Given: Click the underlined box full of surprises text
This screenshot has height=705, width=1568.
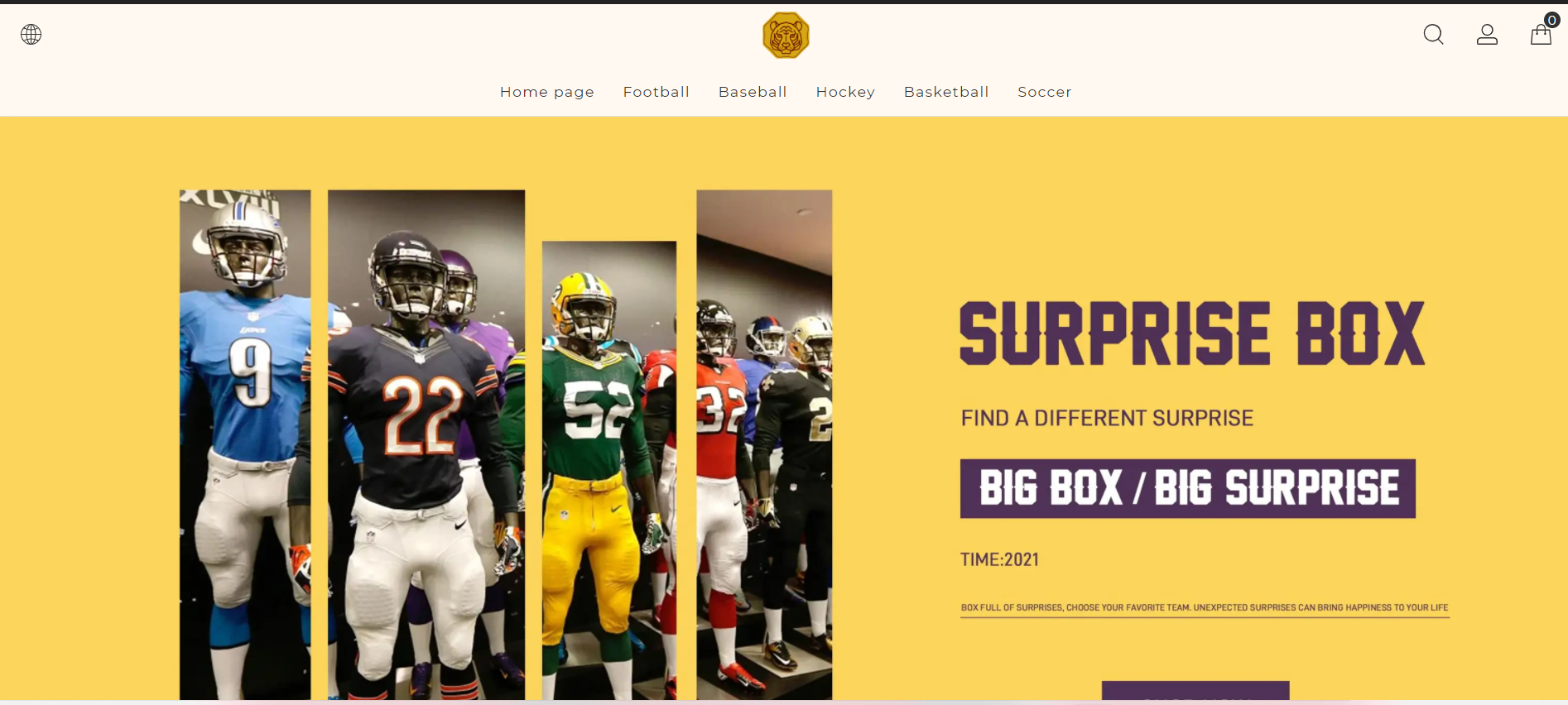Looking at the screenshot, I should point(1205,608).
